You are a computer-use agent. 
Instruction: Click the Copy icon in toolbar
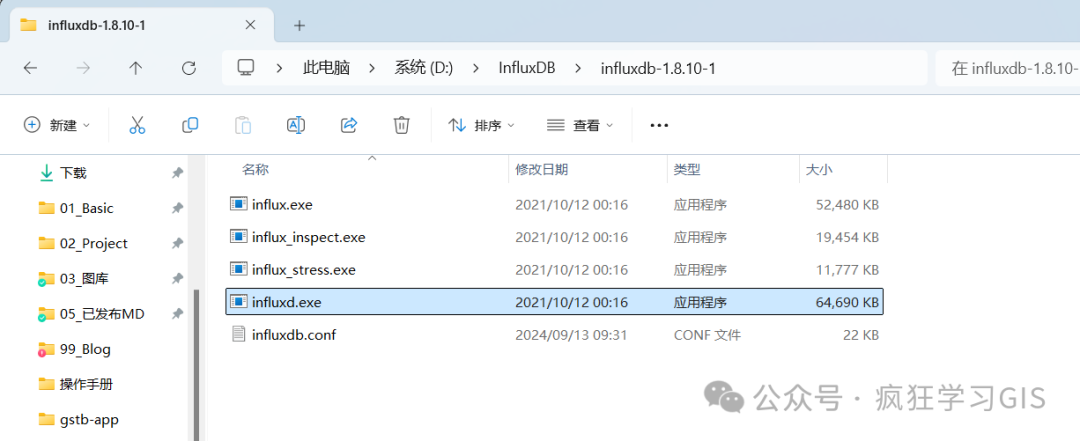pyautogui.click(x=190, y=125)
